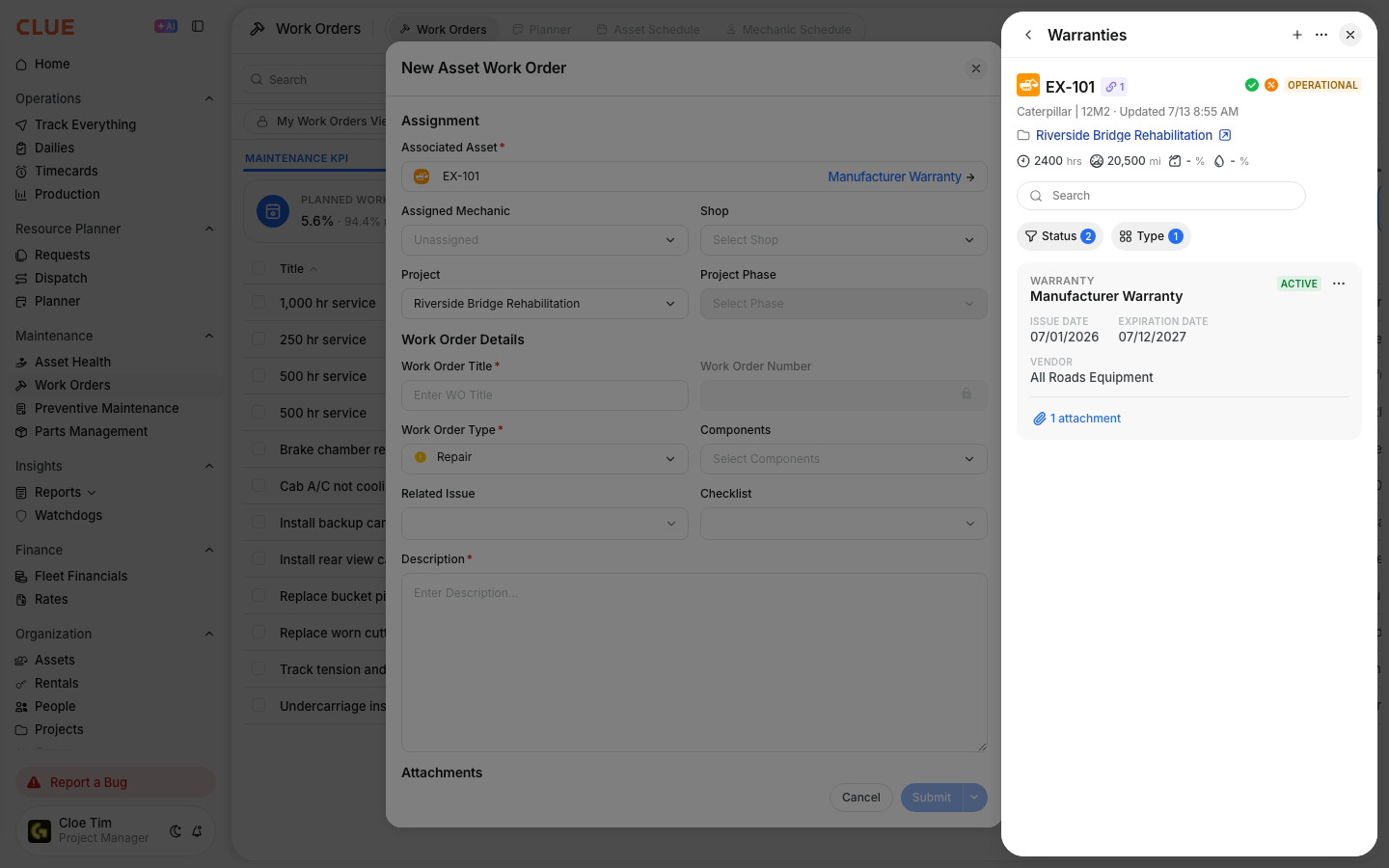Select checkbox for 1,000 hr service row
The image size is (1389, 868).
(x=259, y=303)
